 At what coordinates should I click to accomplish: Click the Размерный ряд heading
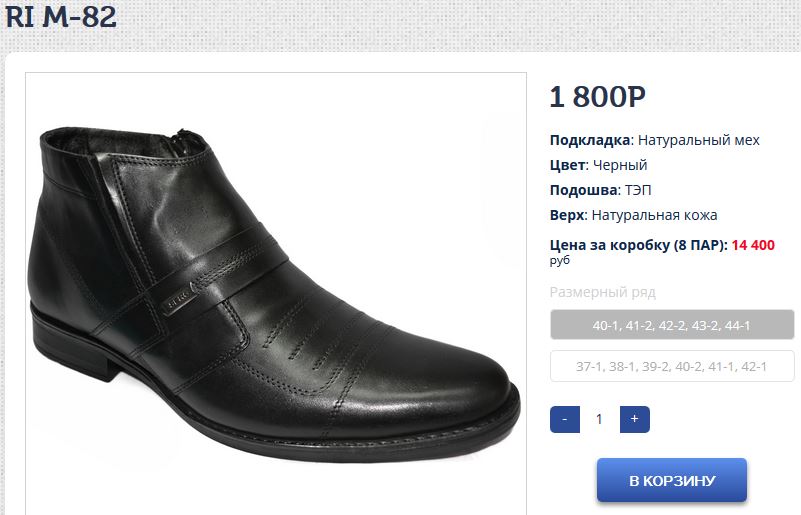click(603, 292)
